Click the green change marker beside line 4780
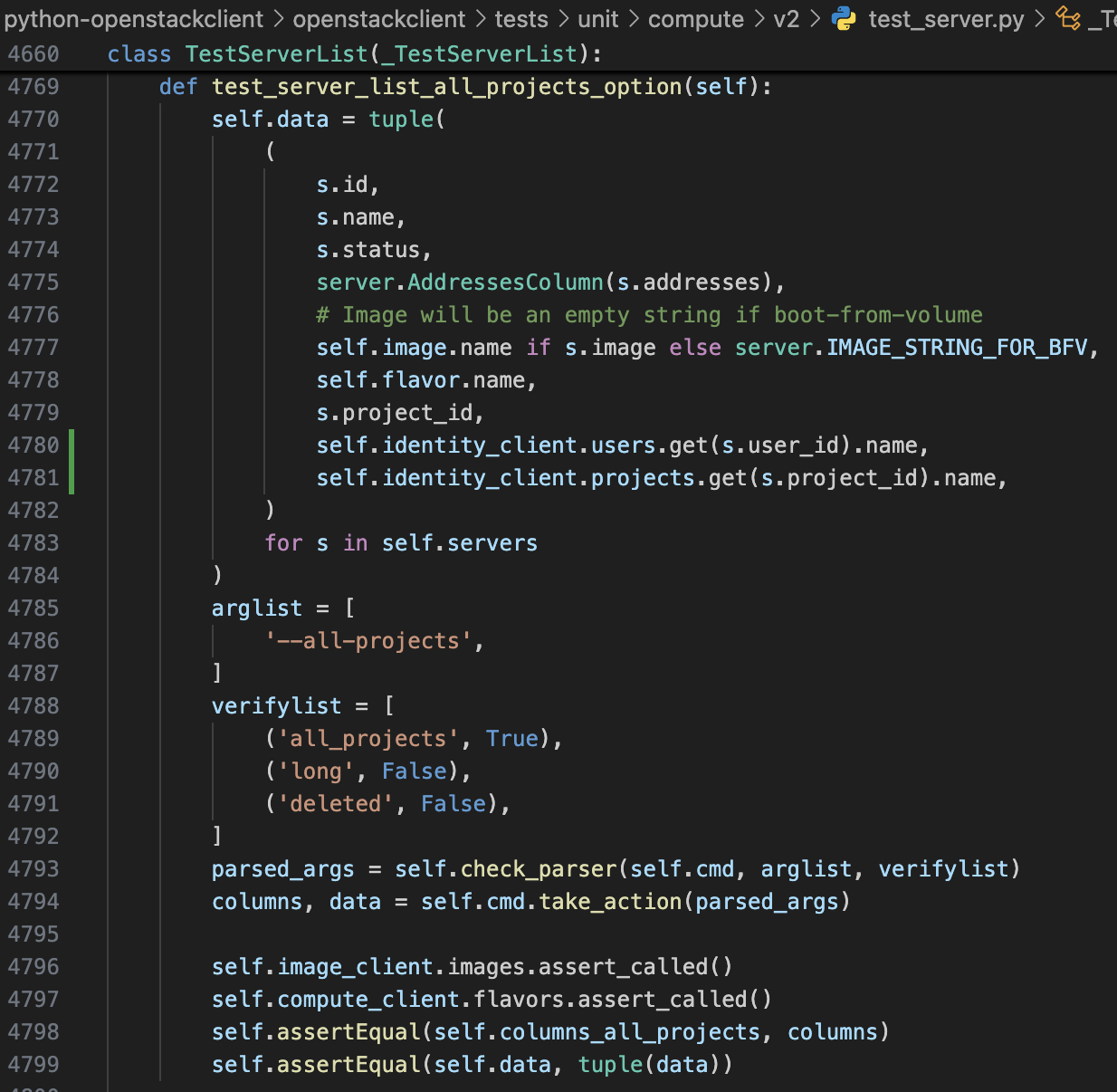 pyautogui.click(x=72, y=445)
